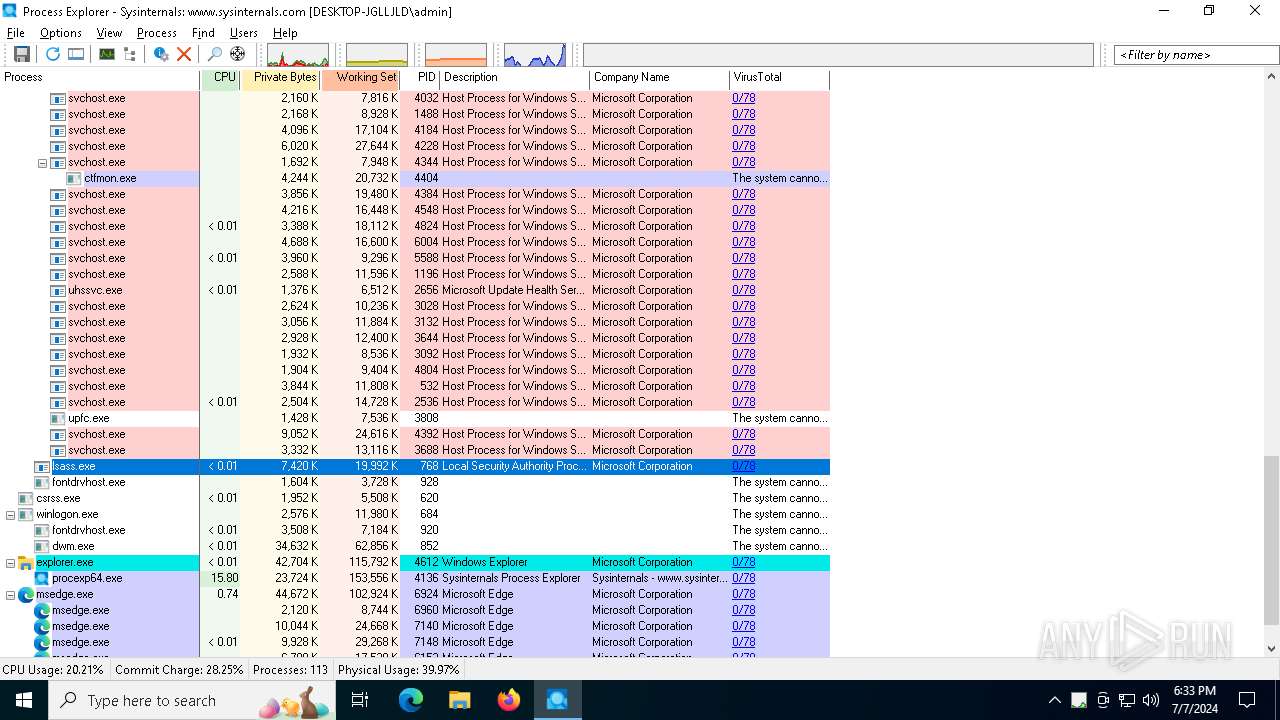Click the Refresh Now toolbar icon

click(x=53, y=54)
